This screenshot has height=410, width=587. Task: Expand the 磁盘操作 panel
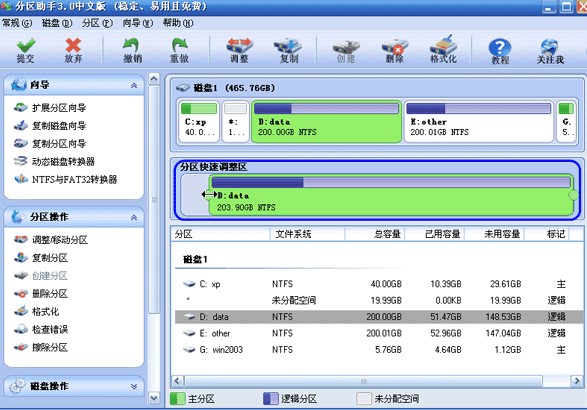tap(134, 386)
